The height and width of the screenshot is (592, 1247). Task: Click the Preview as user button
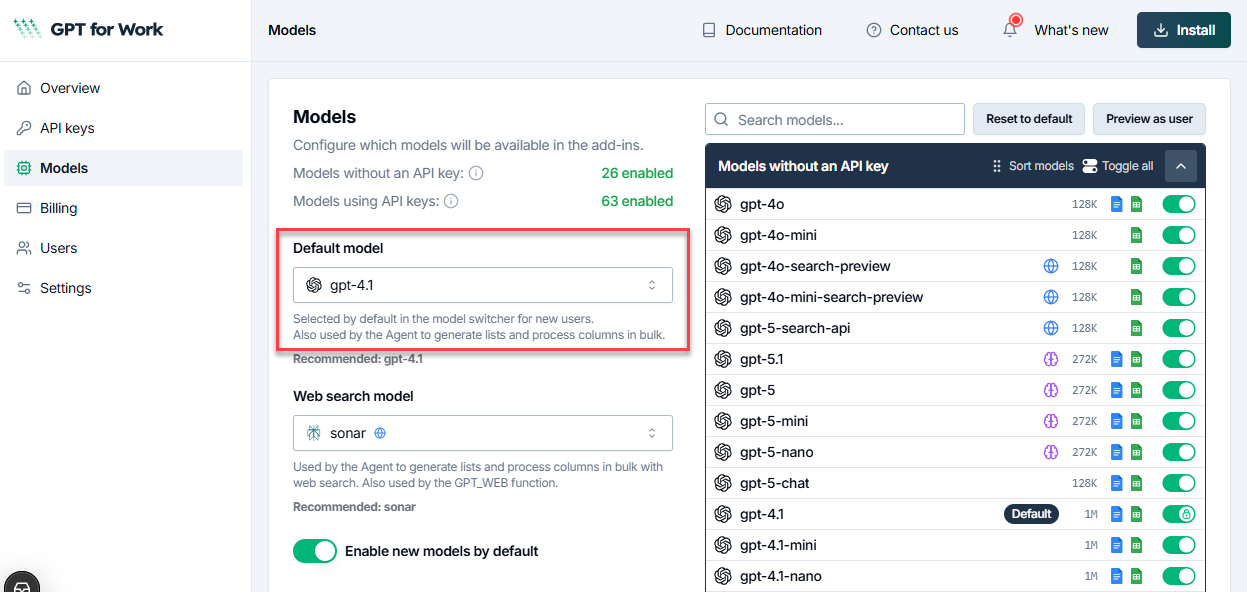pos(1149,119)
